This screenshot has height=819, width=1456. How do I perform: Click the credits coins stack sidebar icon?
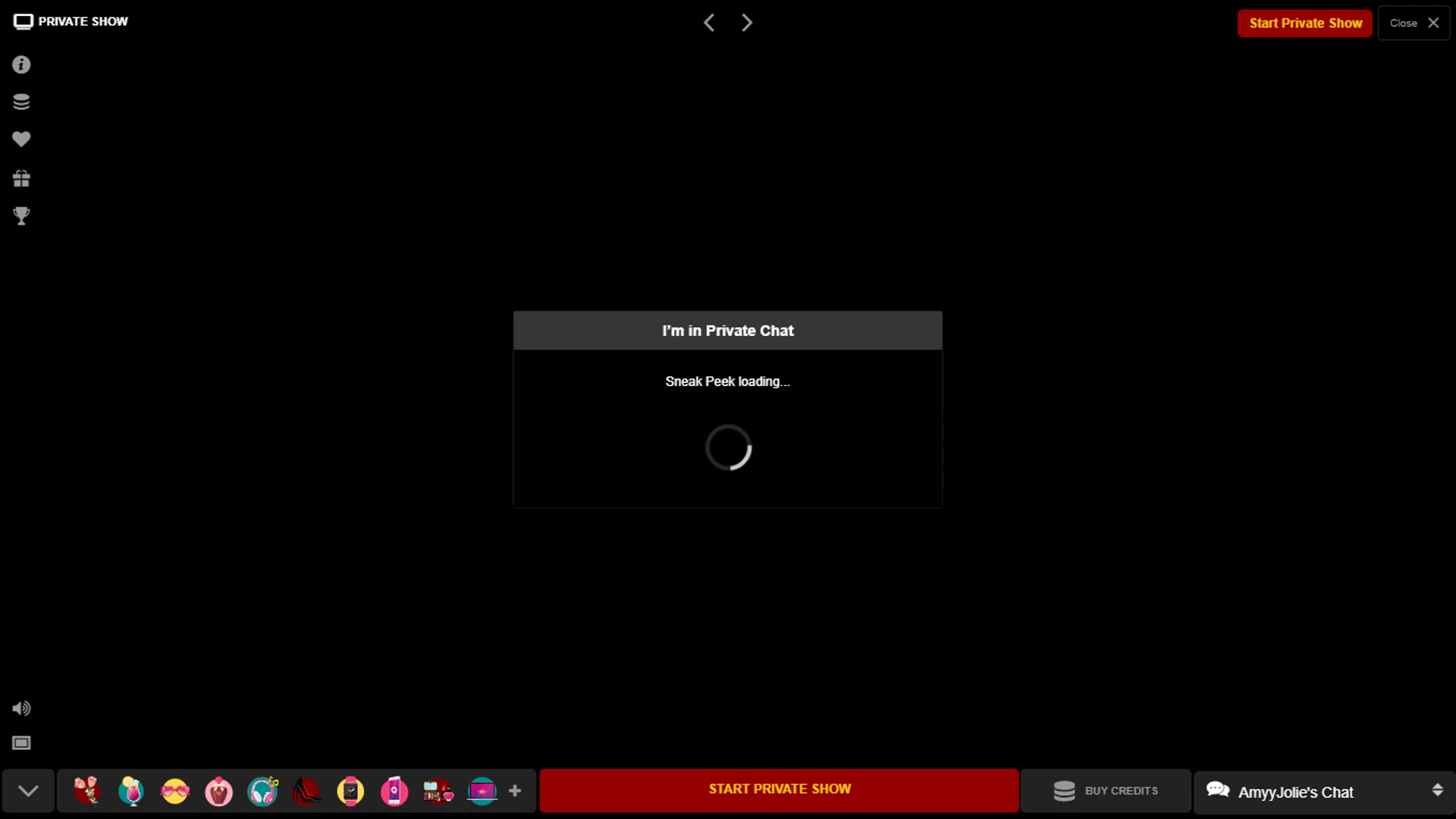click(x=21, y=102)
